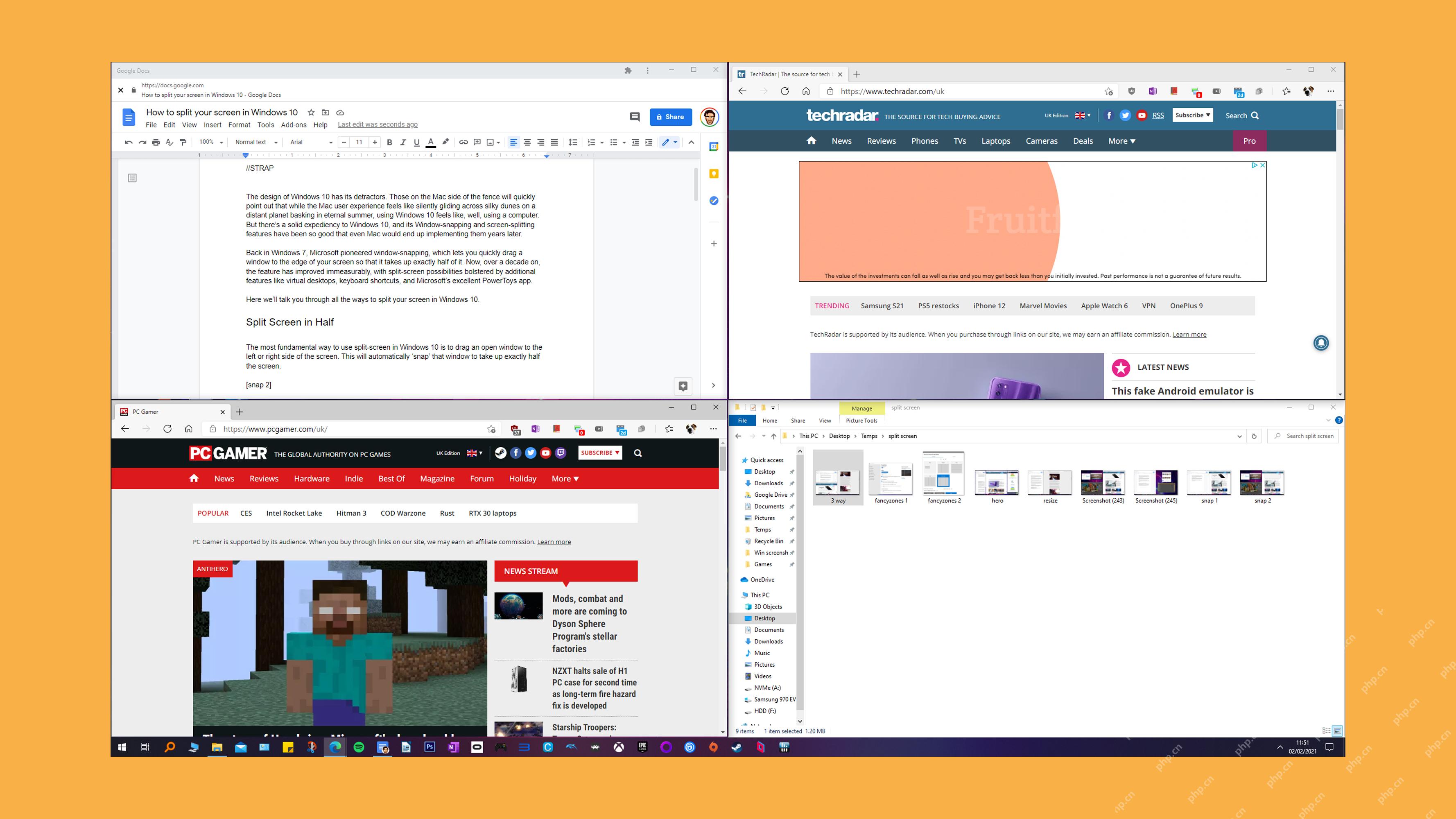
Task: Open the Format menu in Google Docs
Action: [239, 125]
